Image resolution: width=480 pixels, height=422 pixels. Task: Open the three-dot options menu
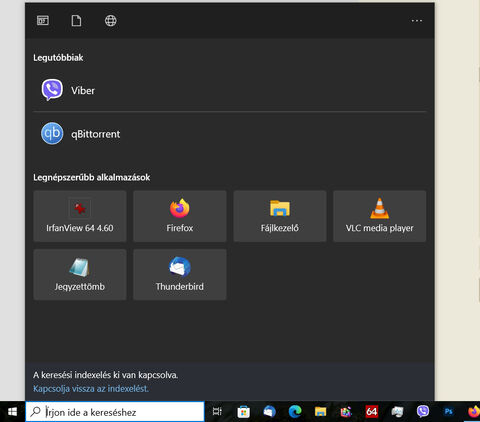pos(417,21)
